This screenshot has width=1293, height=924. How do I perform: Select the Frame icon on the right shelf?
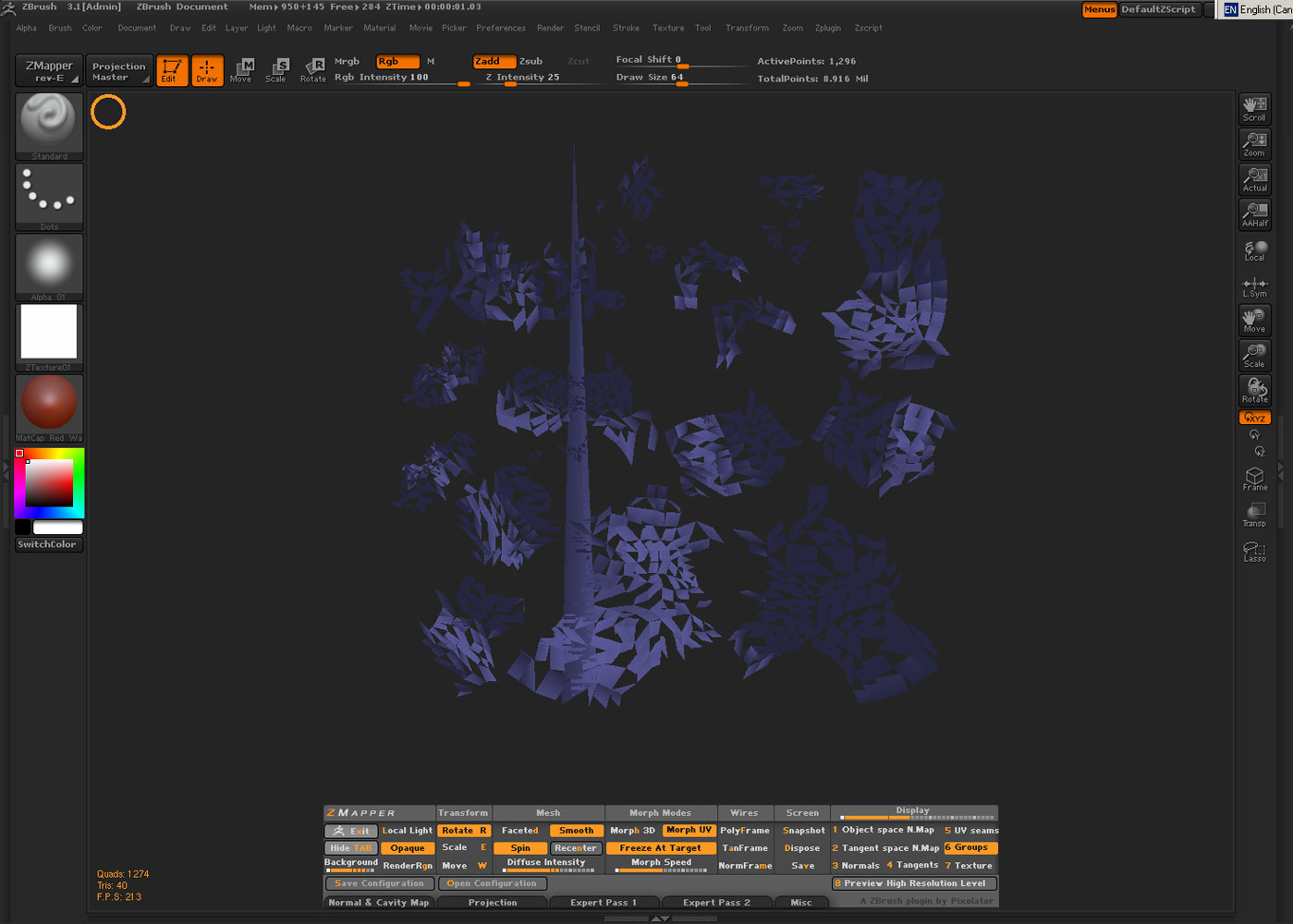click(x=1254, y=478)
